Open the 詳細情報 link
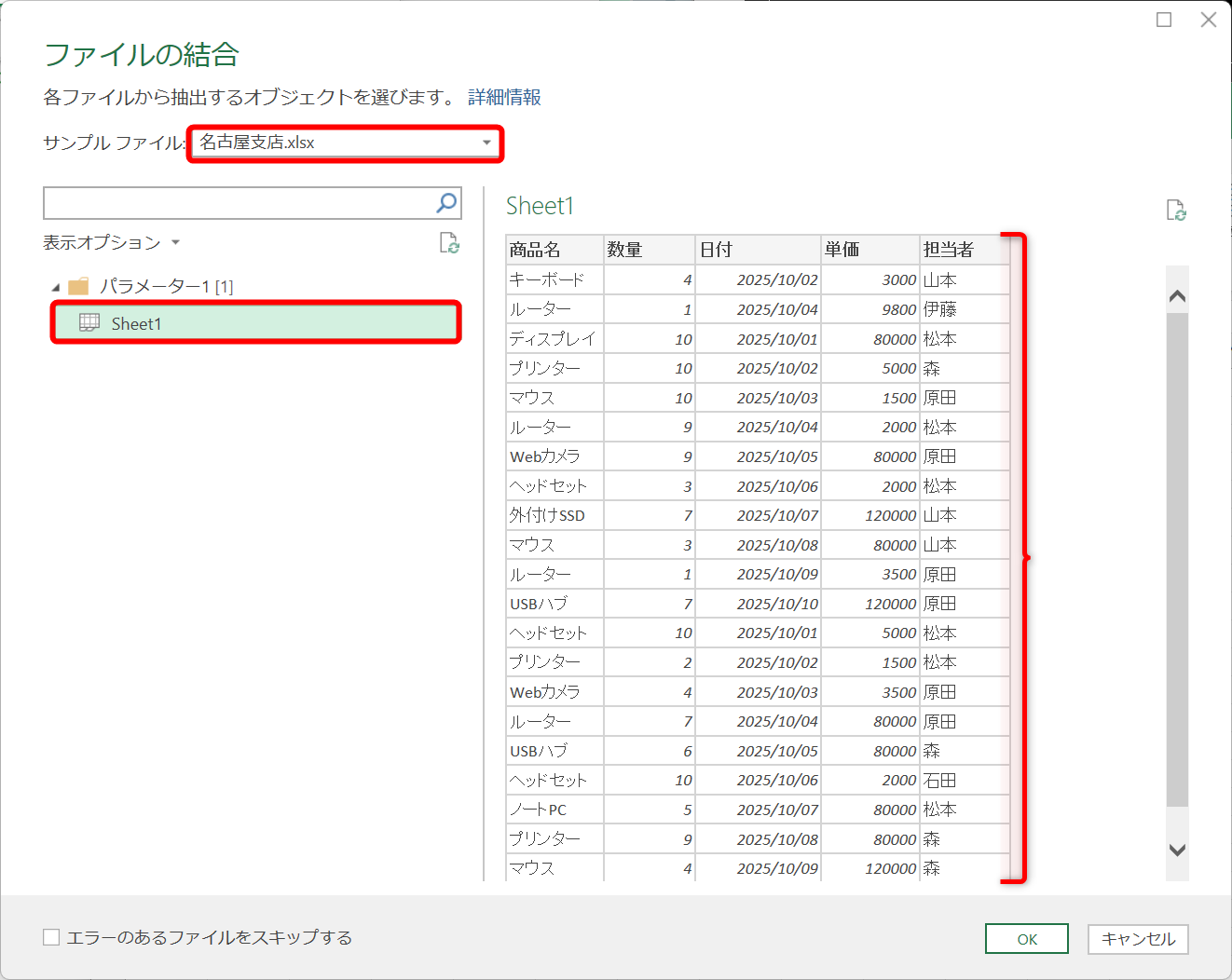The width and height of the screenshot is (1232, 980). click(502, 96)
